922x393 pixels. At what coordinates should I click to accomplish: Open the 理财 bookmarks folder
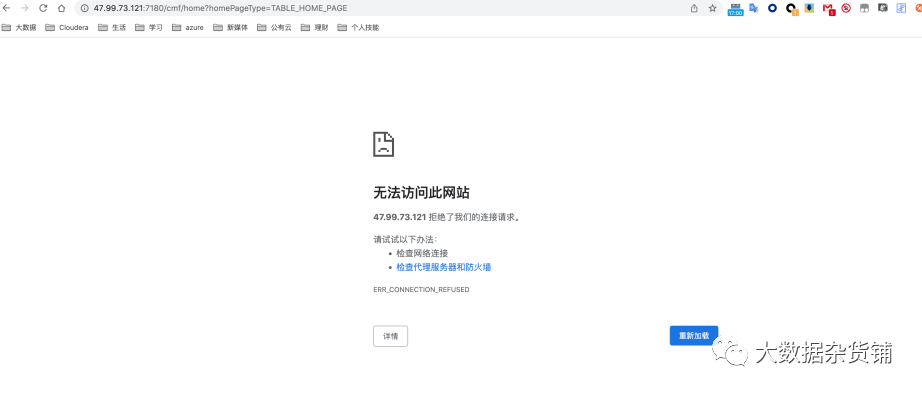pyautogui.click(x=315, y=27)
